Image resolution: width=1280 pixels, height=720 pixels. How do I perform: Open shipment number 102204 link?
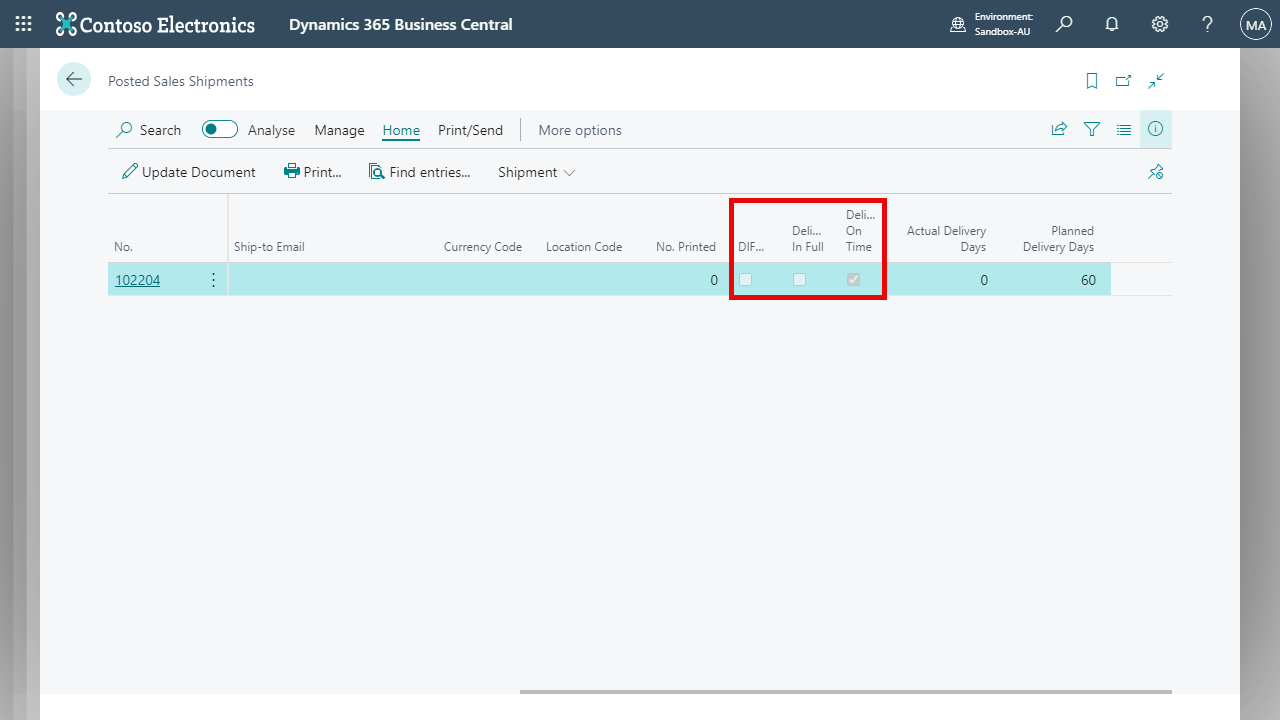tap(138, 280)
